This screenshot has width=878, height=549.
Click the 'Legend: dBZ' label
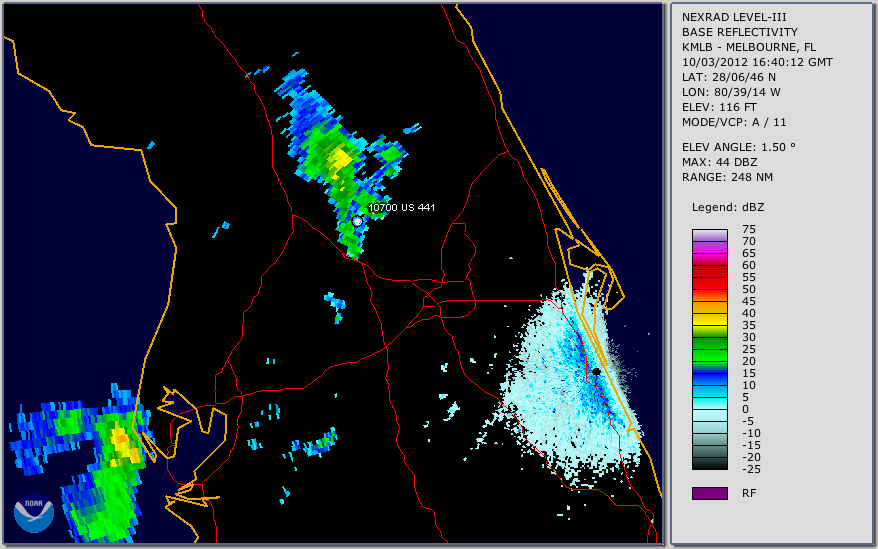click(728, 207)
